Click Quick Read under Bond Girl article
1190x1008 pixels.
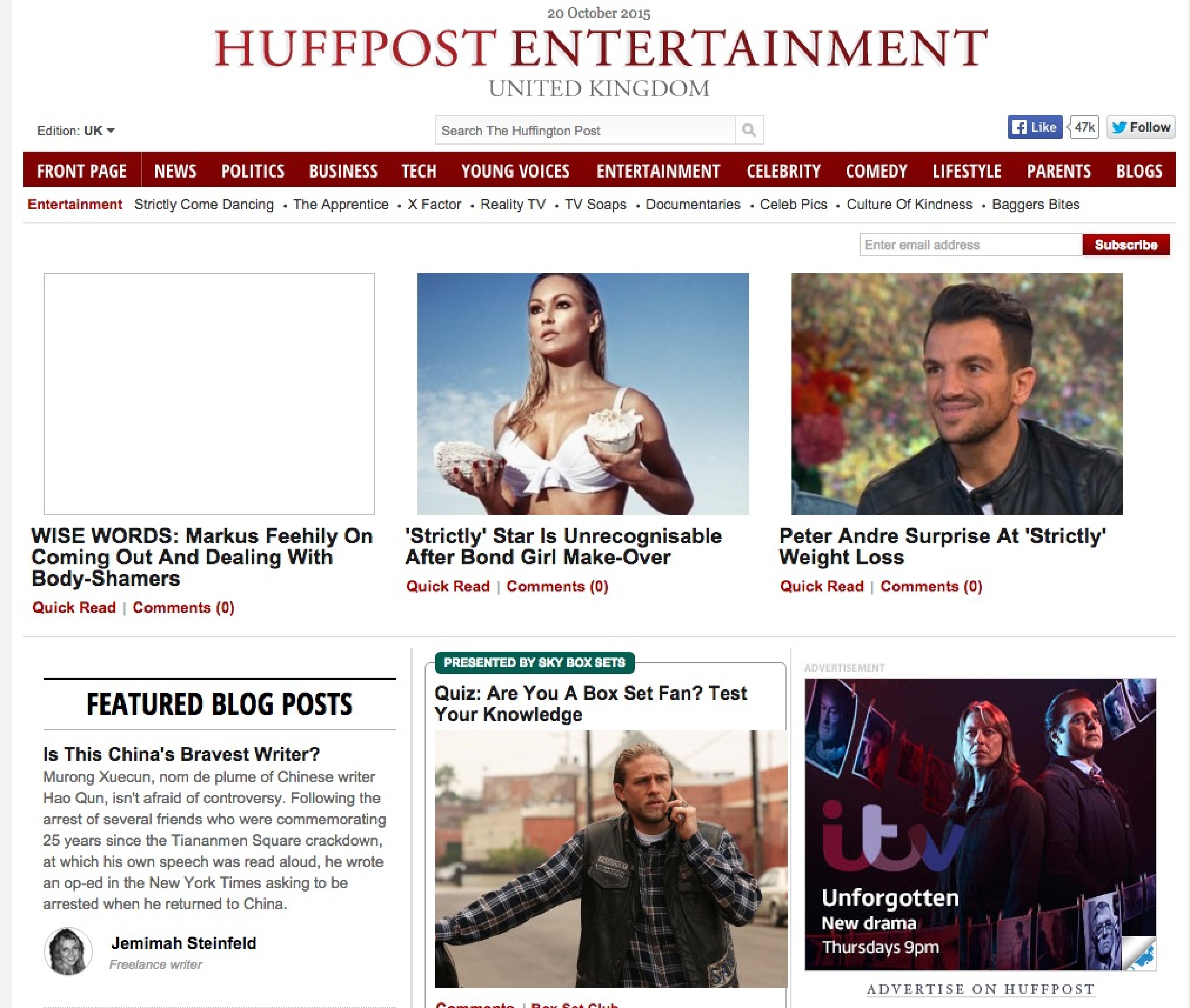[447, 586]
